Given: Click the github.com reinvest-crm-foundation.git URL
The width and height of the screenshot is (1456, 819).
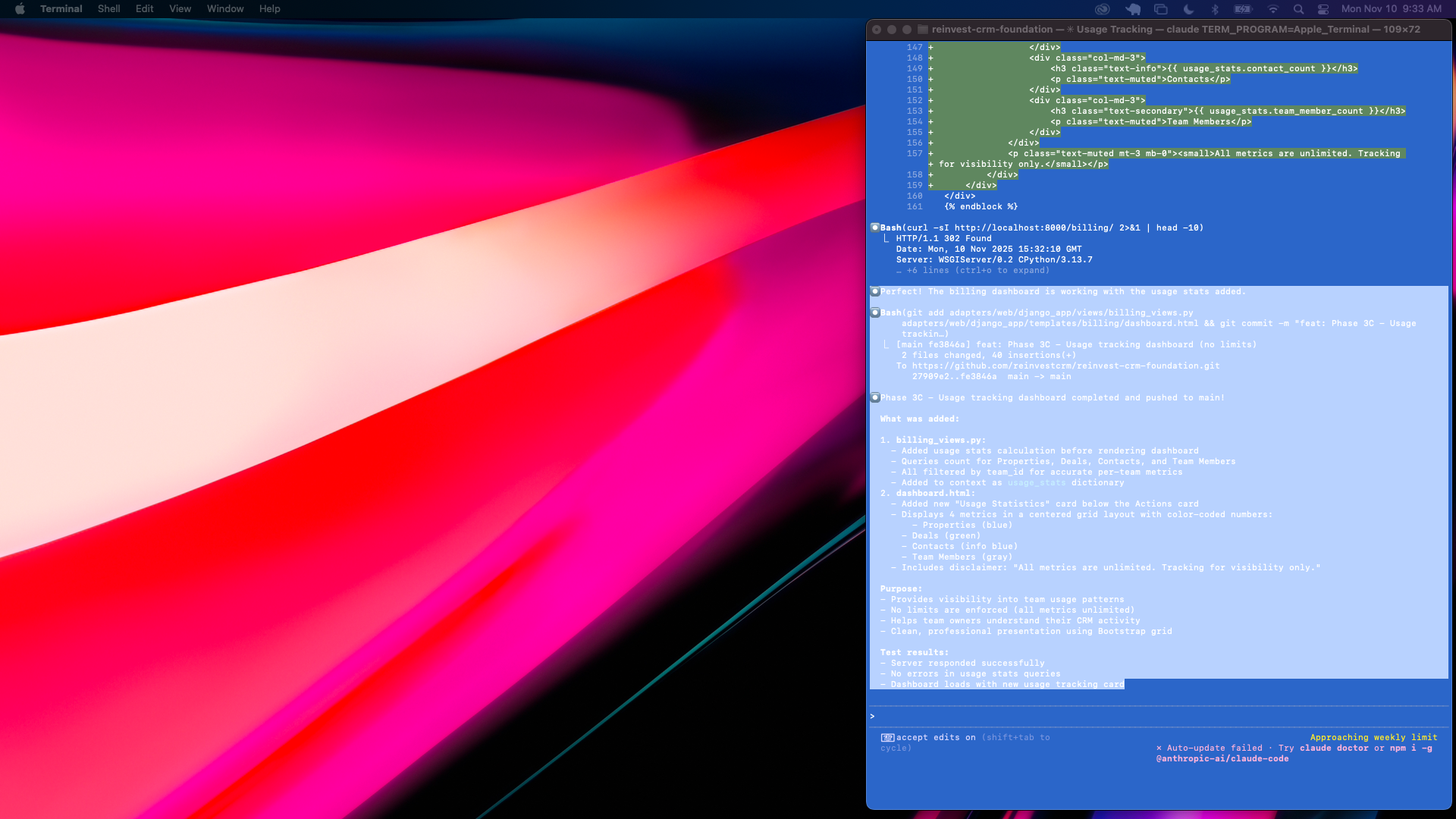Looking at the screenshot, I should coord(1065,366).
